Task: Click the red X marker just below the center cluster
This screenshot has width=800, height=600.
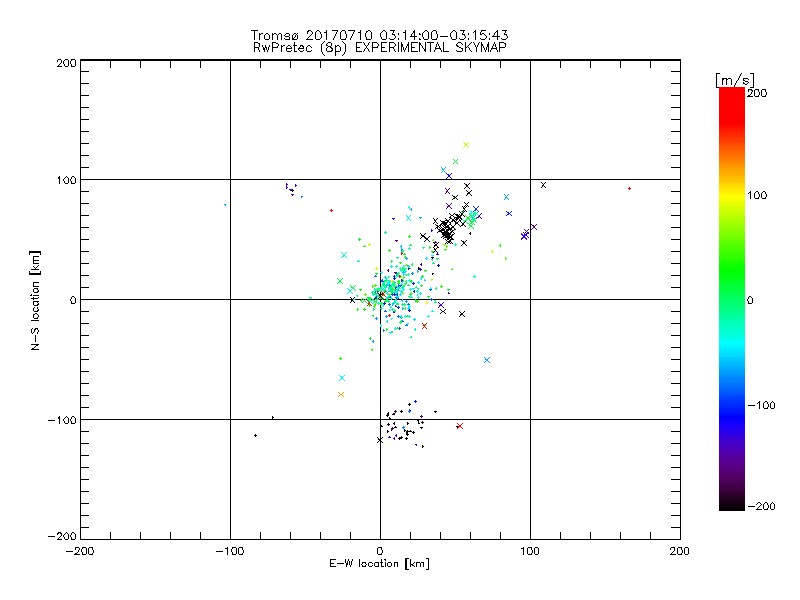Action: (424, 326)
